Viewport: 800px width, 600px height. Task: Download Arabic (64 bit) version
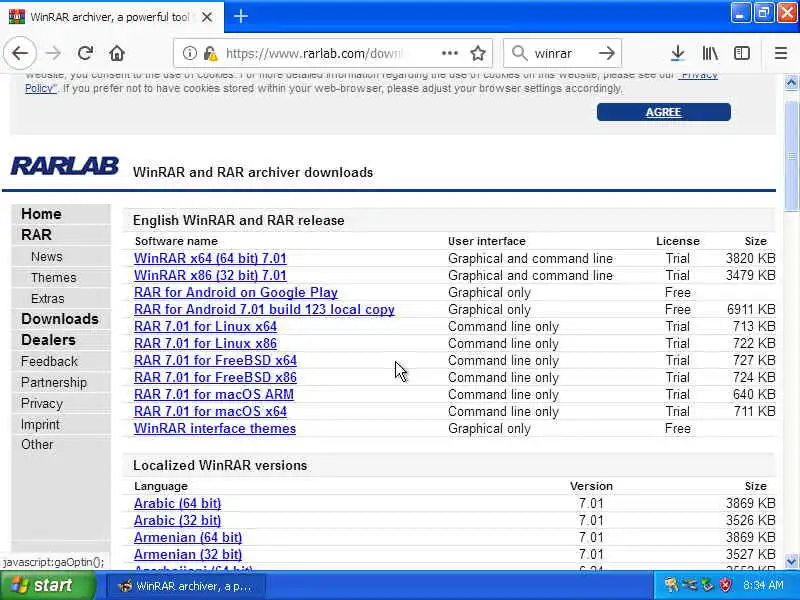click(177, 503)
